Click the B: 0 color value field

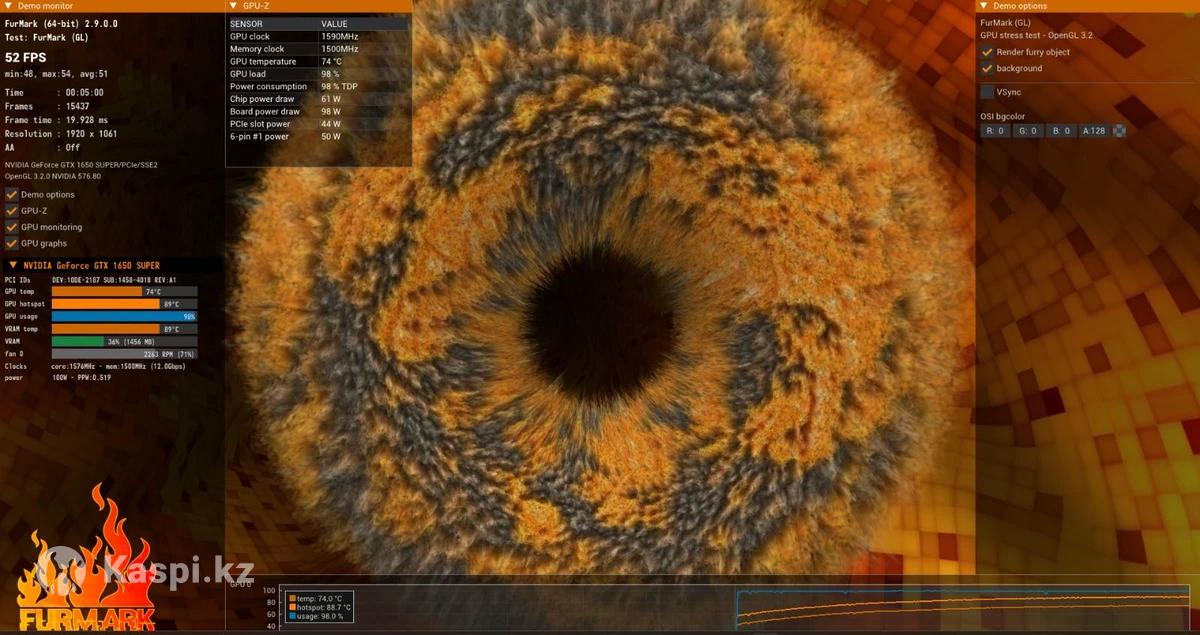pos(1061,131)
